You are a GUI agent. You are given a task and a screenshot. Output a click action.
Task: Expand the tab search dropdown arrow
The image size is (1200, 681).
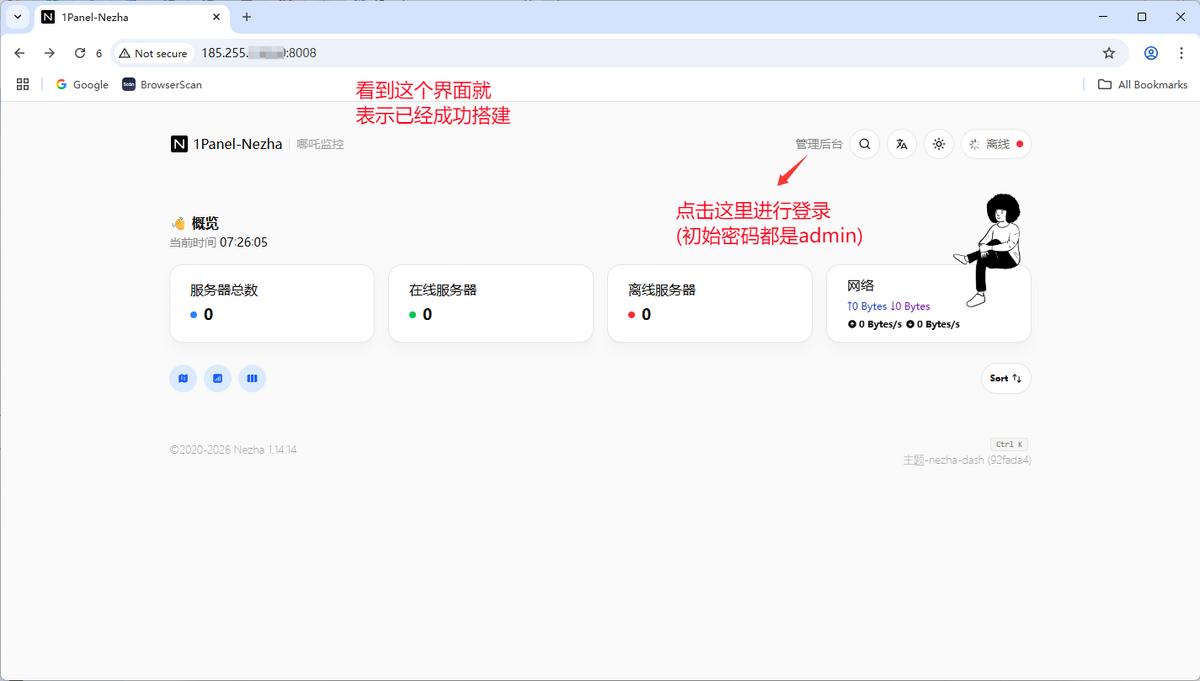[x=17, y=17]
